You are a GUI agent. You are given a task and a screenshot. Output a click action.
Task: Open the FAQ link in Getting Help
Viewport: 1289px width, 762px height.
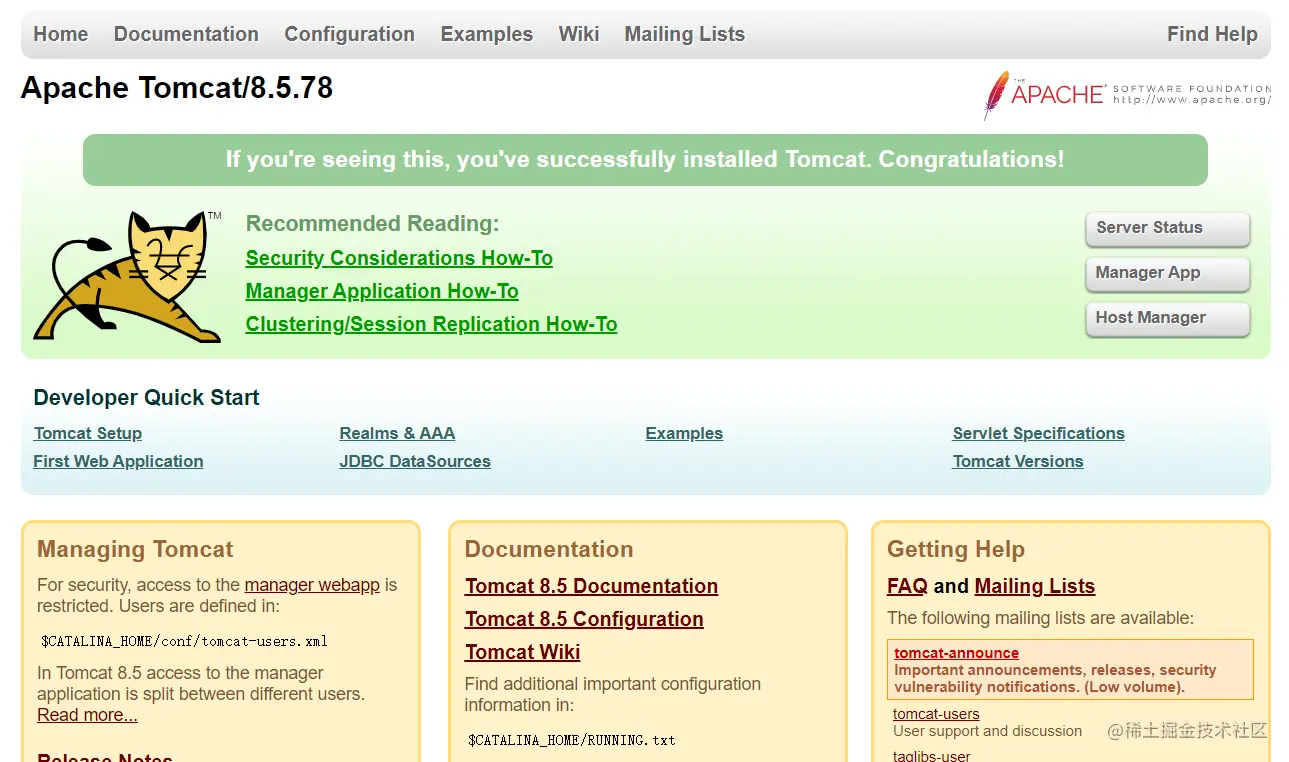(x=907, y=586)
